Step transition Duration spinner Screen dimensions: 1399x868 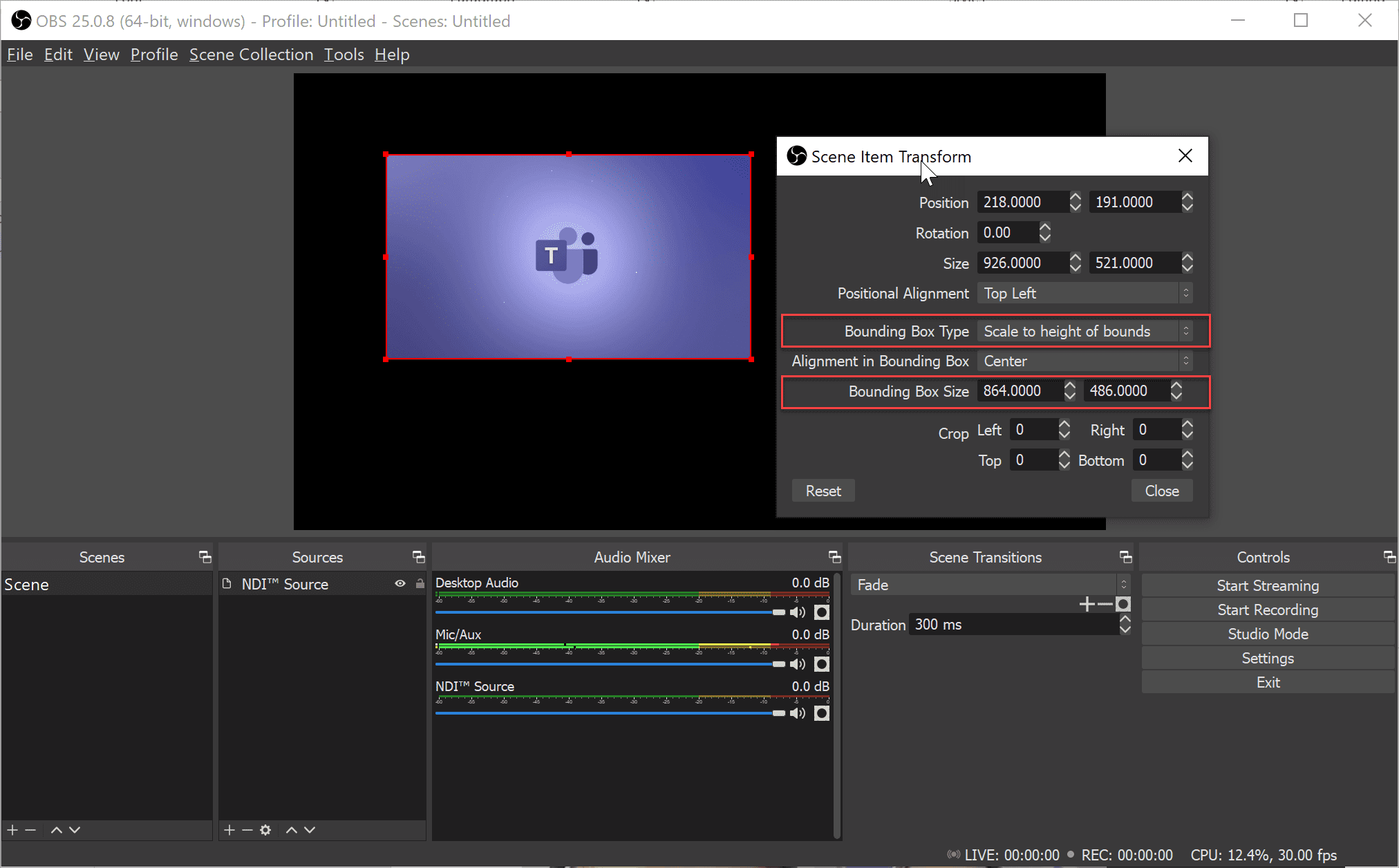[1125, 624]
